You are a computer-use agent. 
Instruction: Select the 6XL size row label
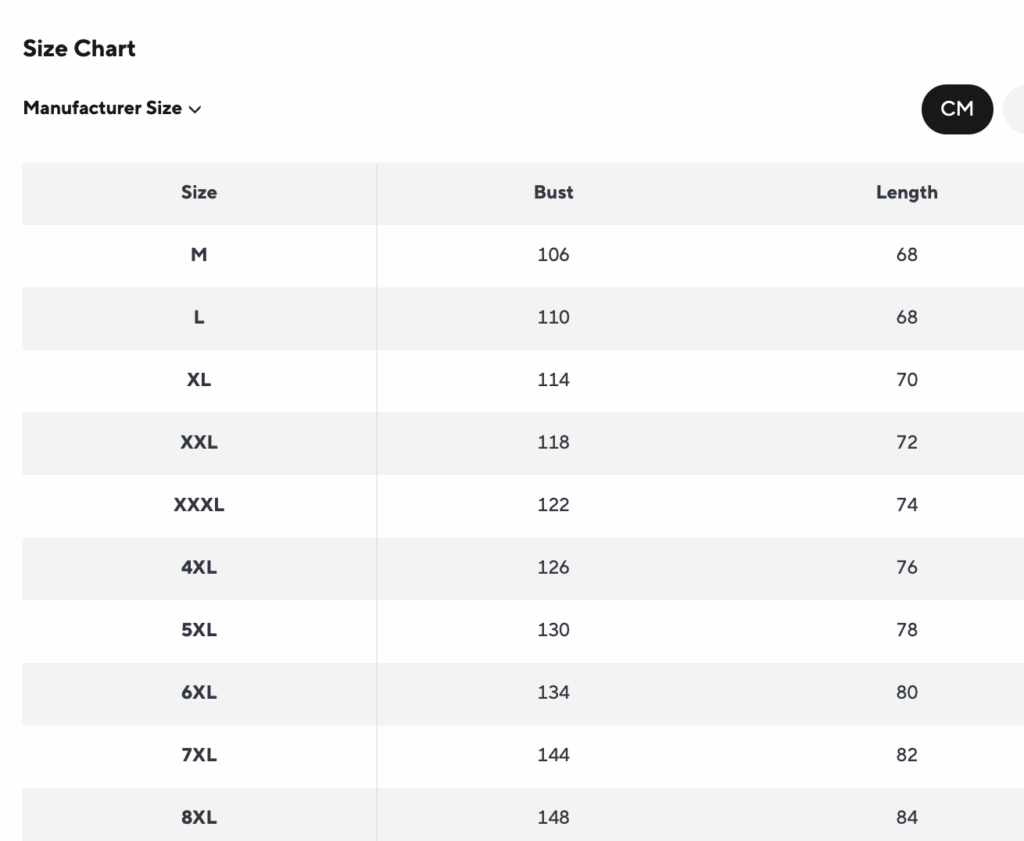point(199,692)
